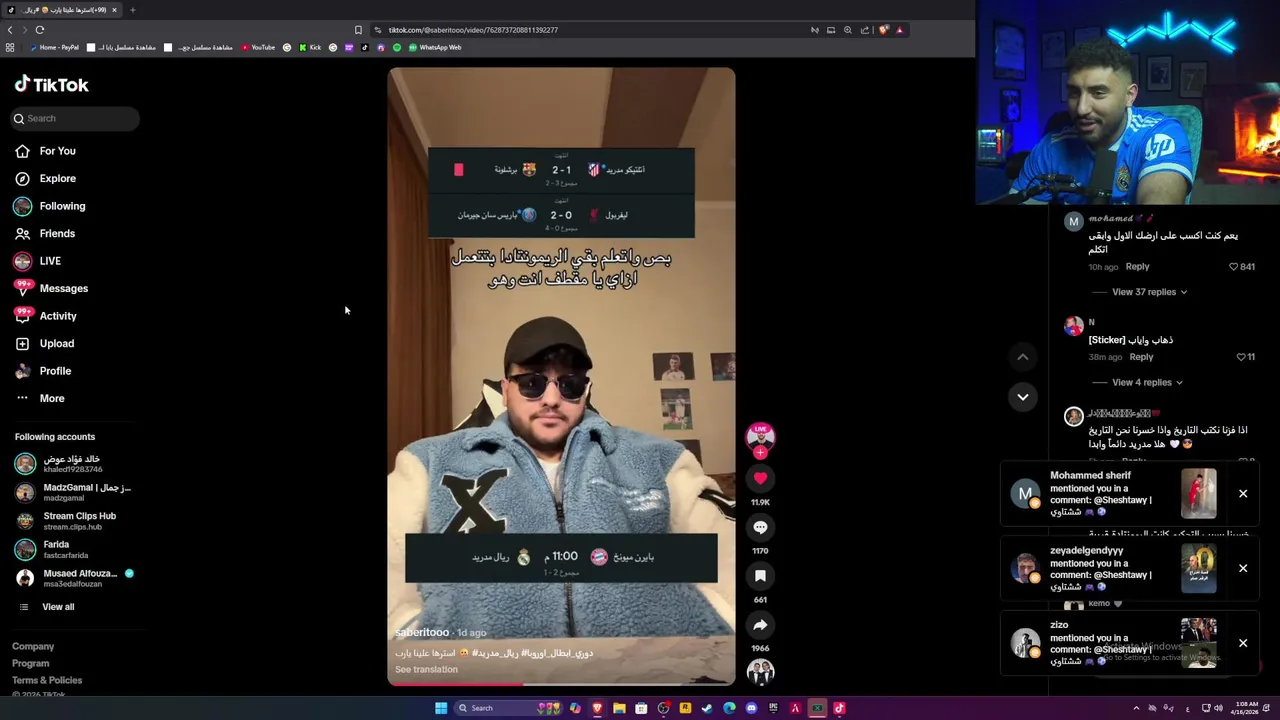Dismiss zeyadelgendyyy mention notification

click(1243, 568)
